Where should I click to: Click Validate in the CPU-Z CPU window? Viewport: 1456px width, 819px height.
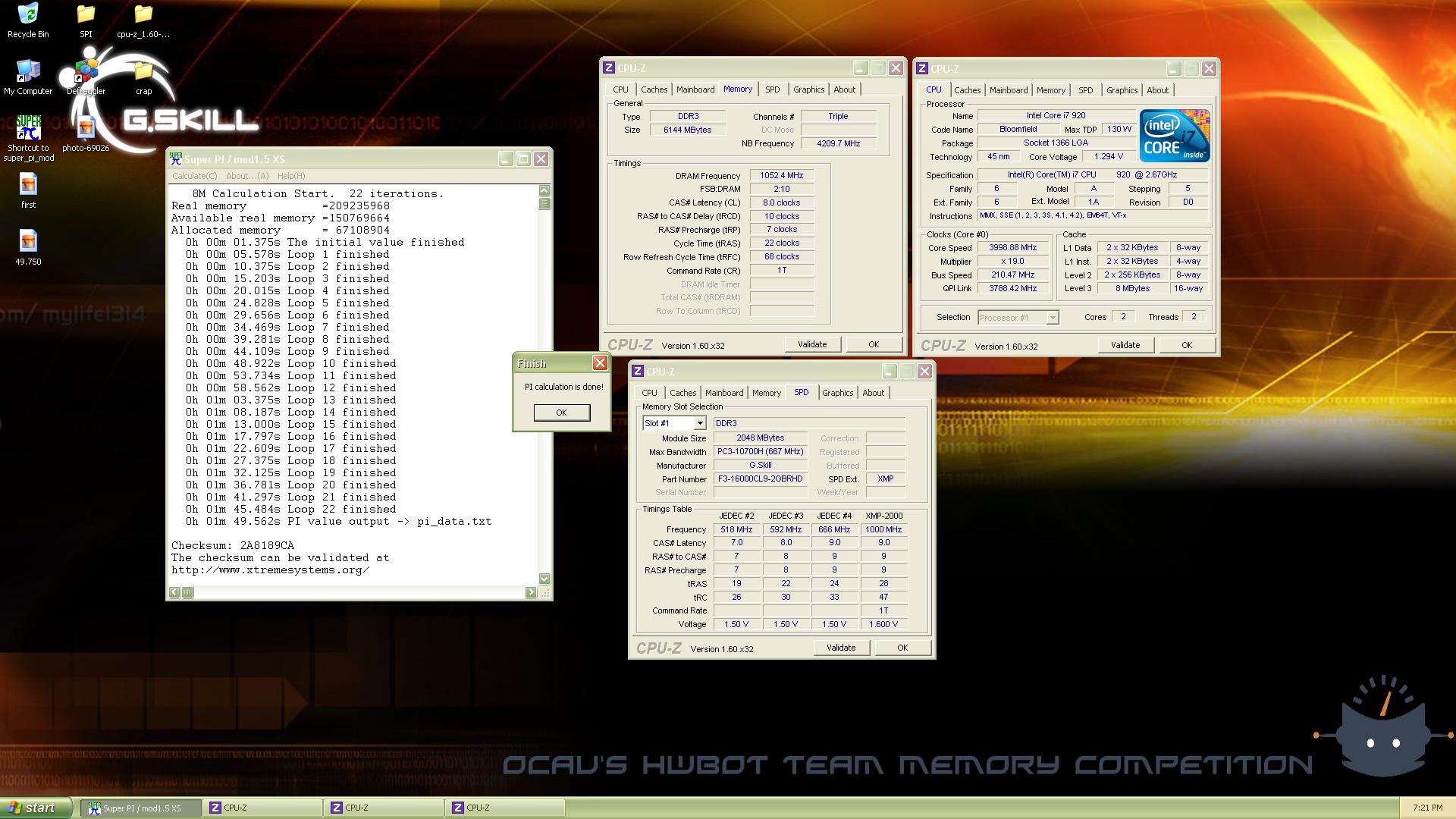[1125, 345]
